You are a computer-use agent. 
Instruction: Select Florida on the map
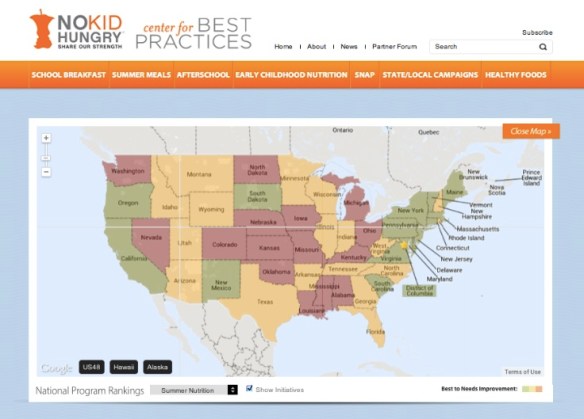pos(375,331)
